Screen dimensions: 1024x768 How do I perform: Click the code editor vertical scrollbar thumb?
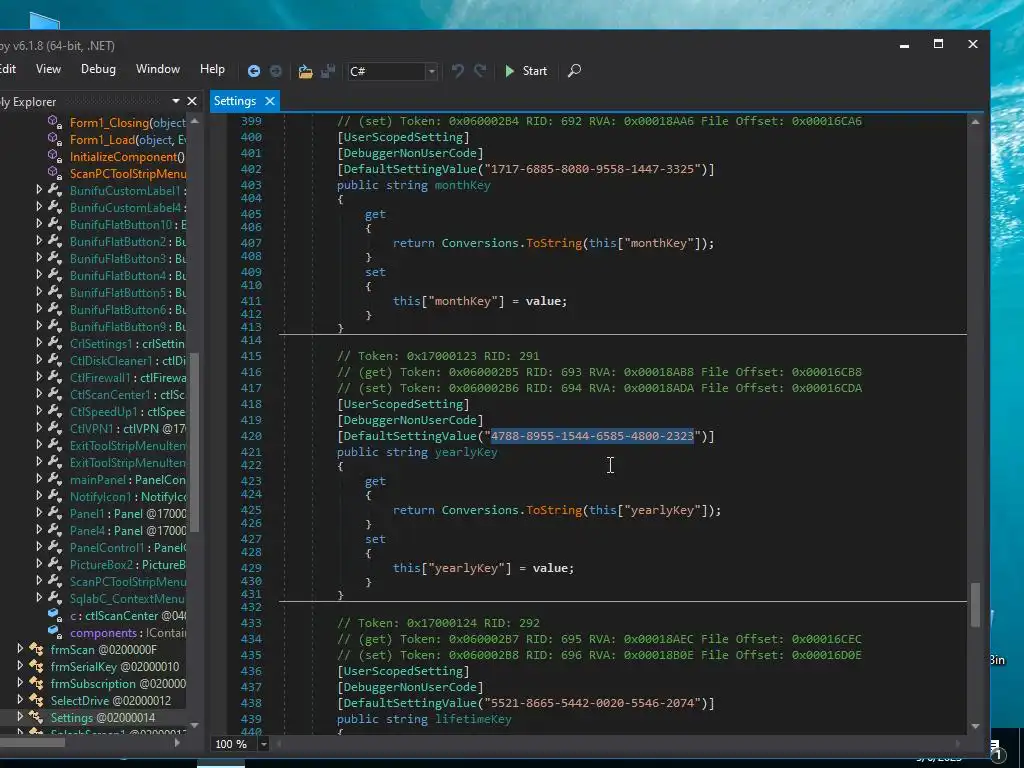click(x=975, y=605)
